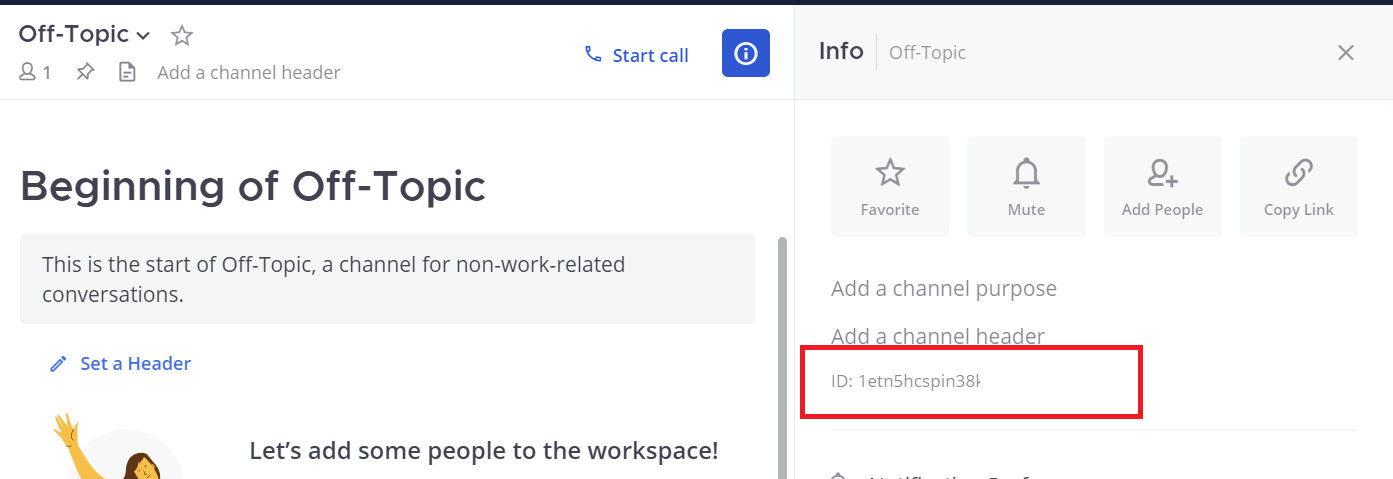
Task: Click 'Add a channel header' in Info panel
Action: point(938,336)
